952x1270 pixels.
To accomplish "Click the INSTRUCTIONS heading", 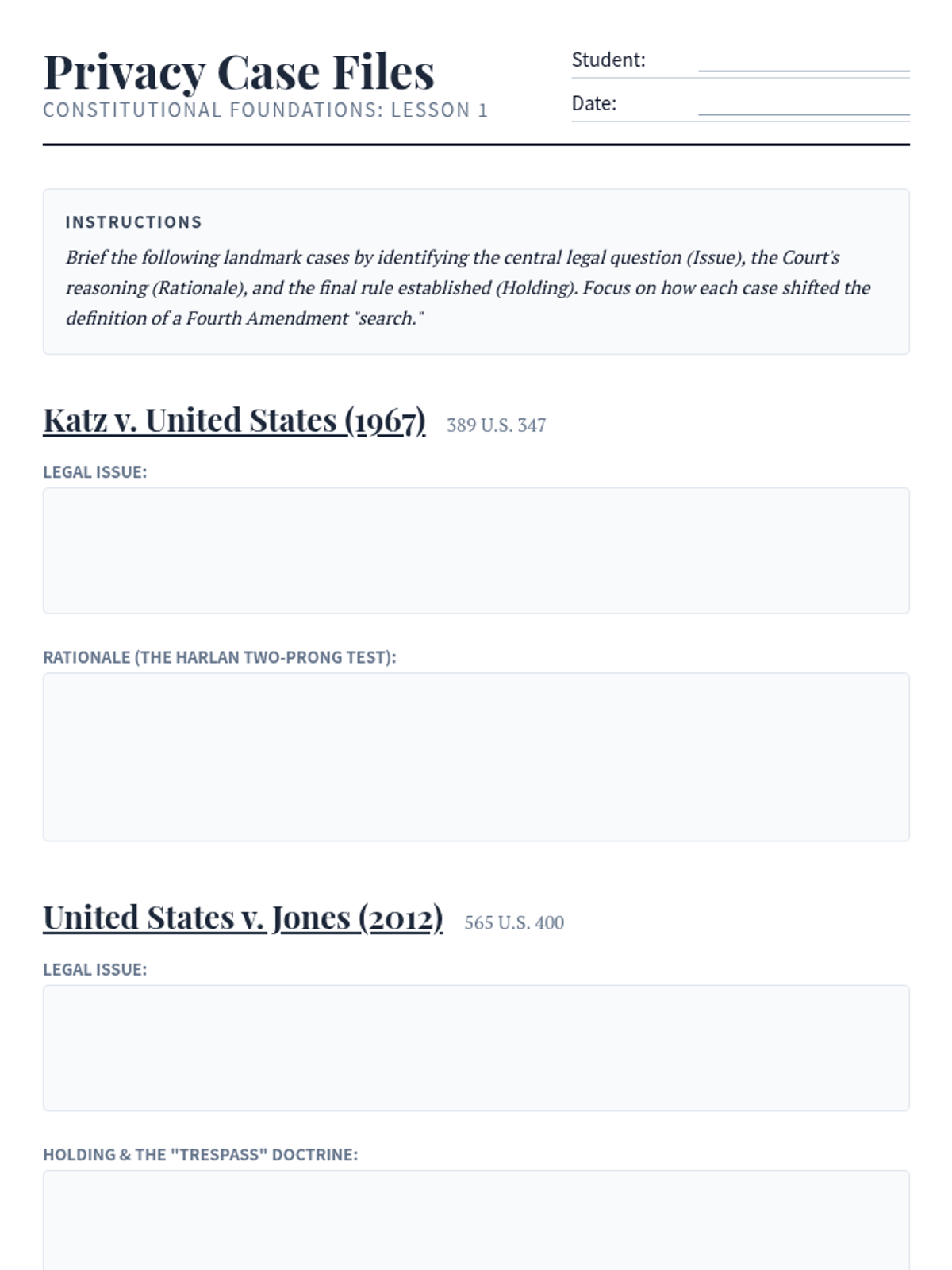I will coord(133,222).
